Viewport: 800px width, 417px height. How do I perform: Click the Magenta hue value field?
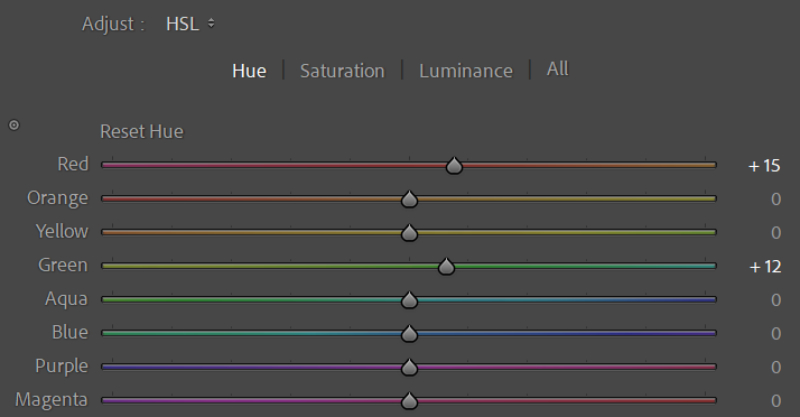[775, 400]
